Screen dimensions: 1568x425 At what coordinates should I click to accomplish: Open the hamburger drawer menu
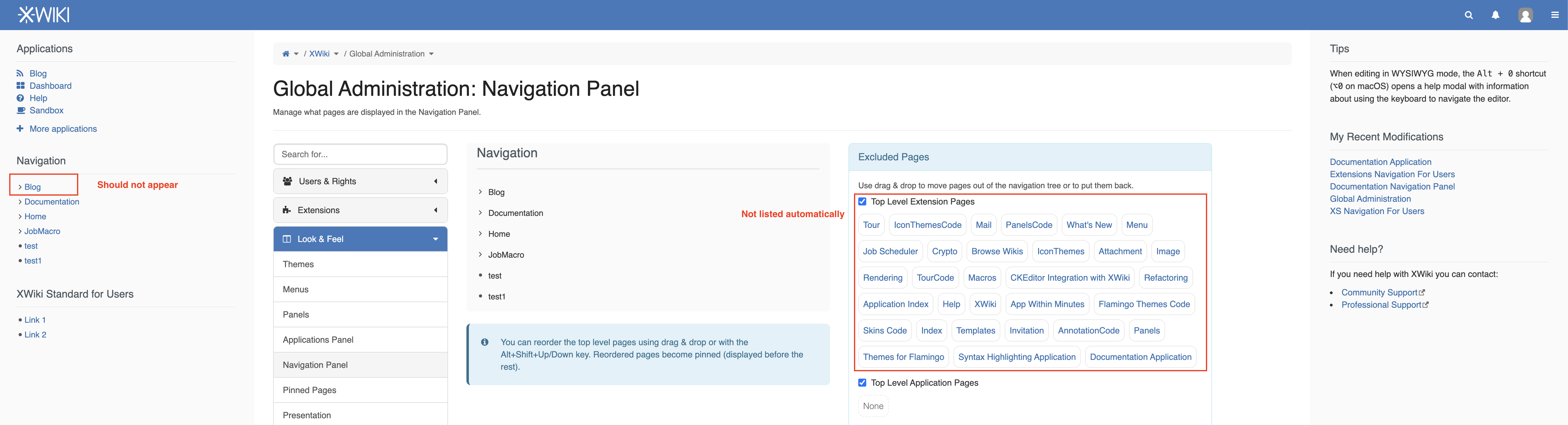click(1554, 15)
